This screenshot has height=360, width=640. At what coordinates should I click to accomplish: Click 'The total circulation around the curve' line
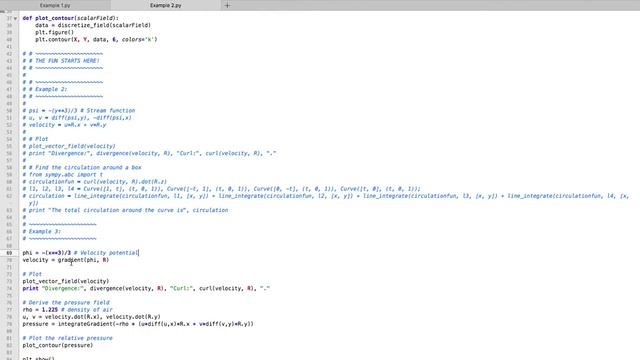click(125, 210)
